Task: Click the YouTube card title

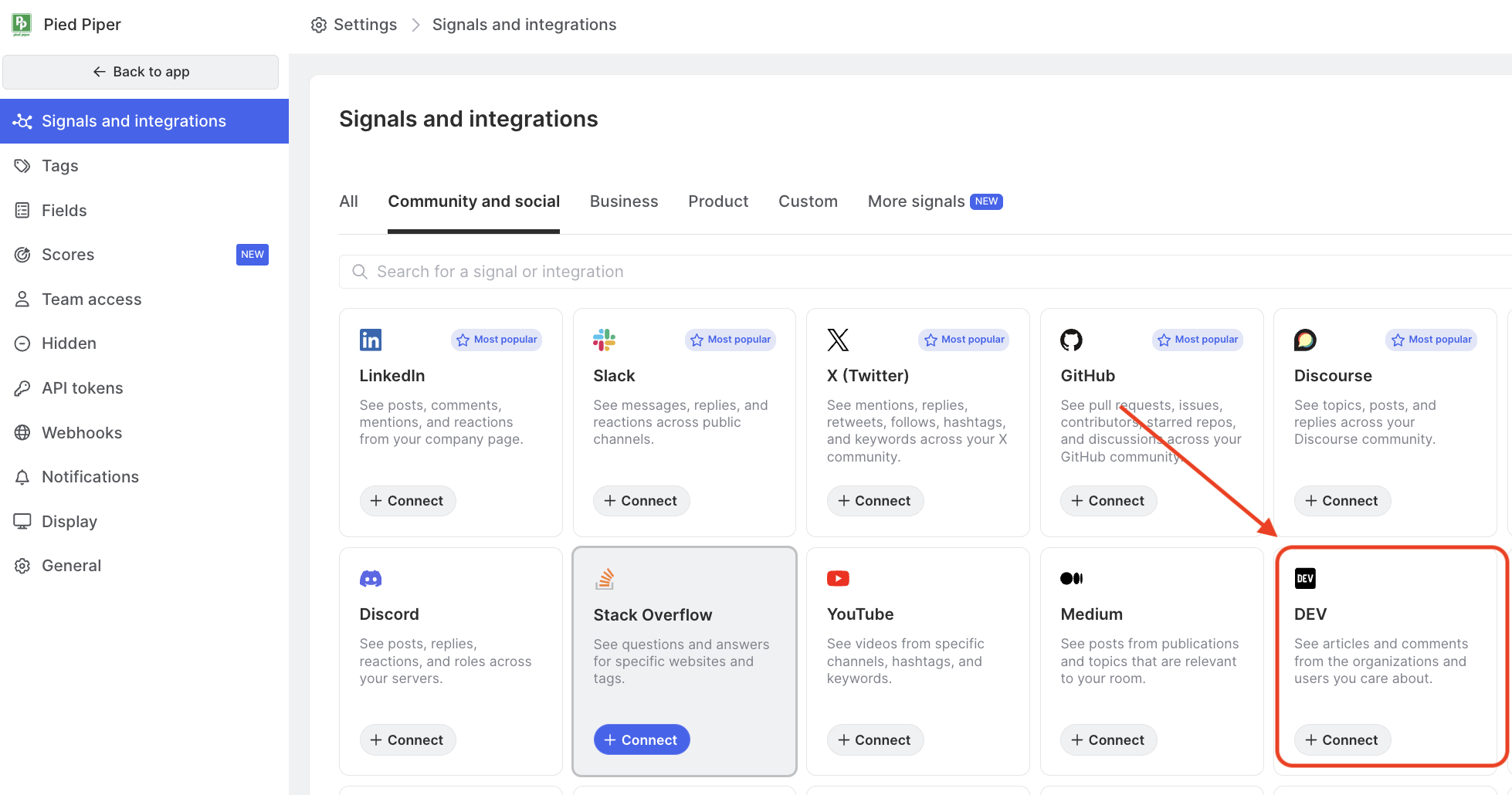Action: coord(860,614)
